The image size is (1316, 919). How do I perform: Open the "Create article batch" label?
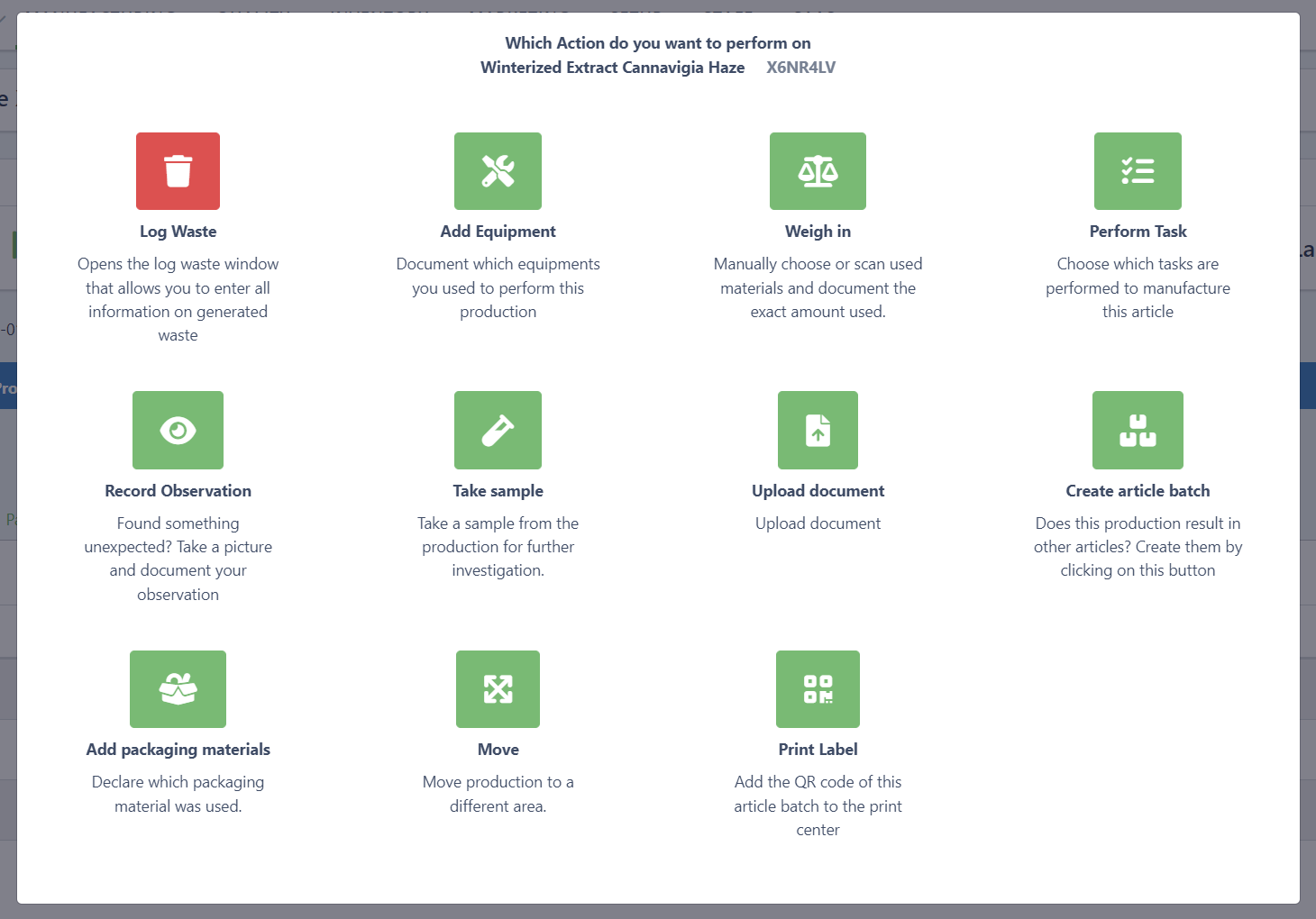(x=1138, y=491)
